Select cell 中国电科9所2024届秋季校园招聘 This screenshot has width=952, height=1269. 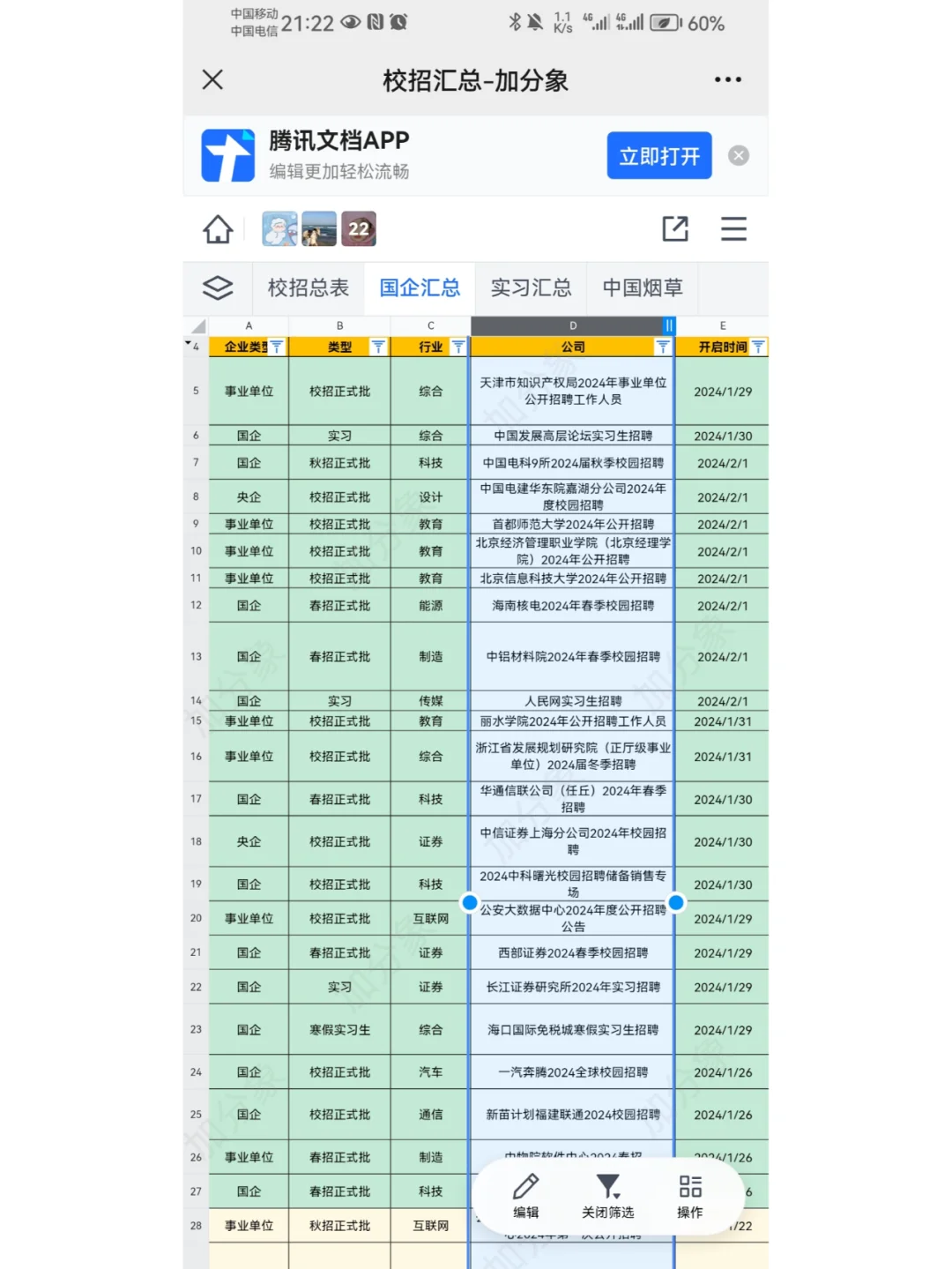click(x=573, y=463)
